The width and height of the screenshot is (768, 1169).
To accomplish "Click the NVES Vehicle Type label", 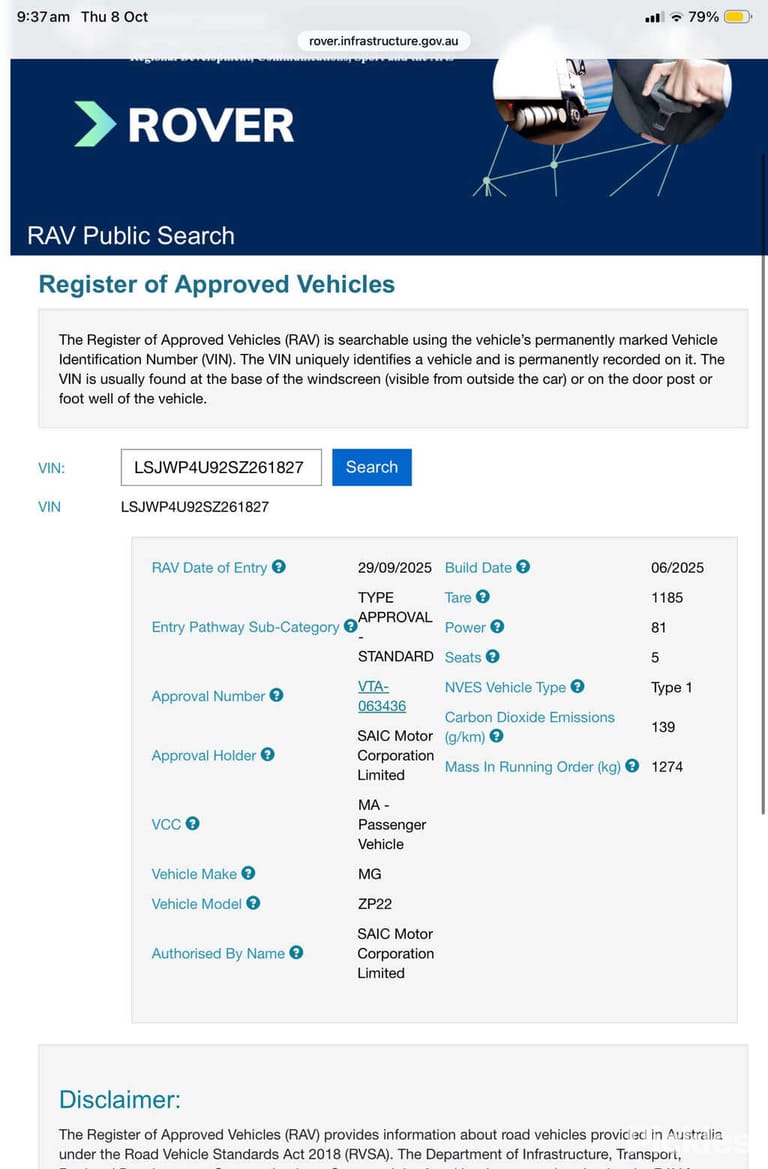I will (506, 687).
